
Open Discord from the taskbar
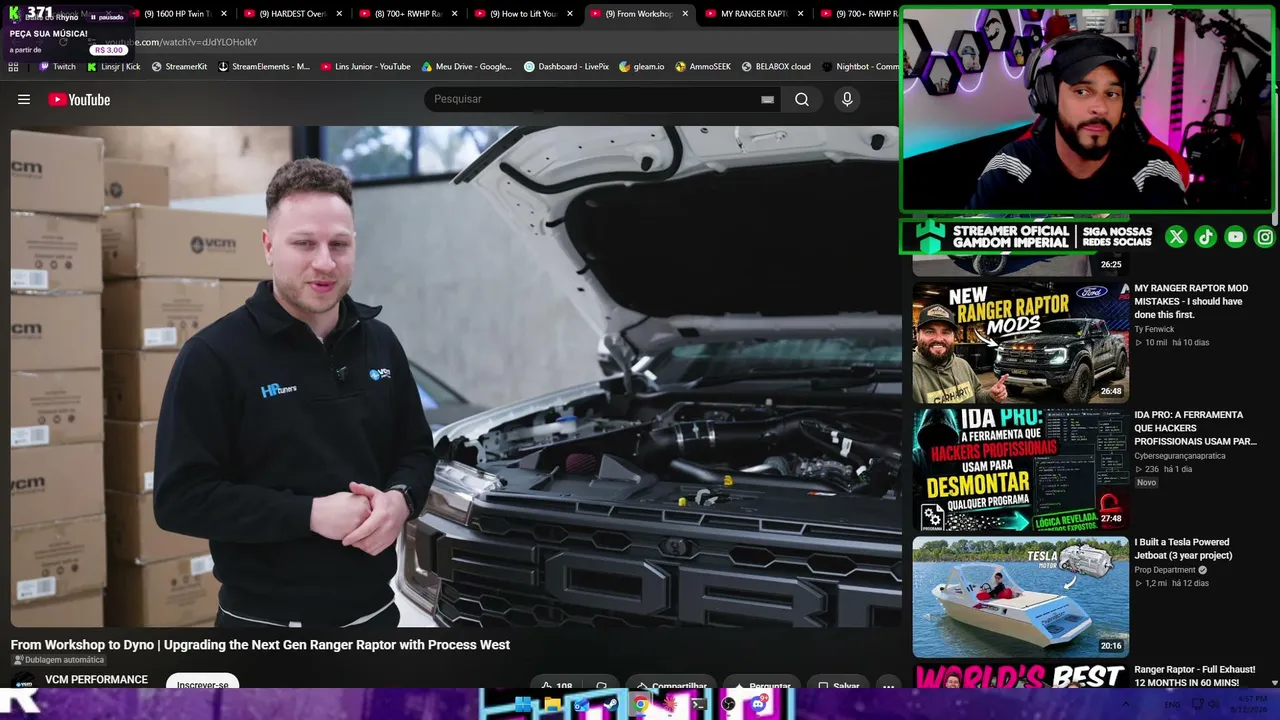tap(758, 704)
